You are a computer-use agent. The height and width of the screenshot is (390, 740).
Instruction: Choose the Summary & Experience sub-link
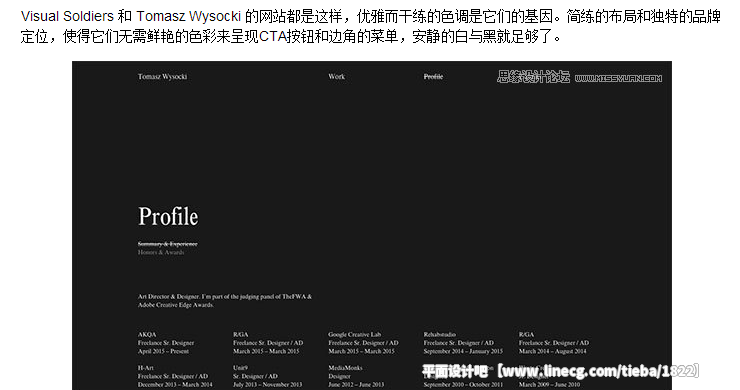click(x=168, y=244)
